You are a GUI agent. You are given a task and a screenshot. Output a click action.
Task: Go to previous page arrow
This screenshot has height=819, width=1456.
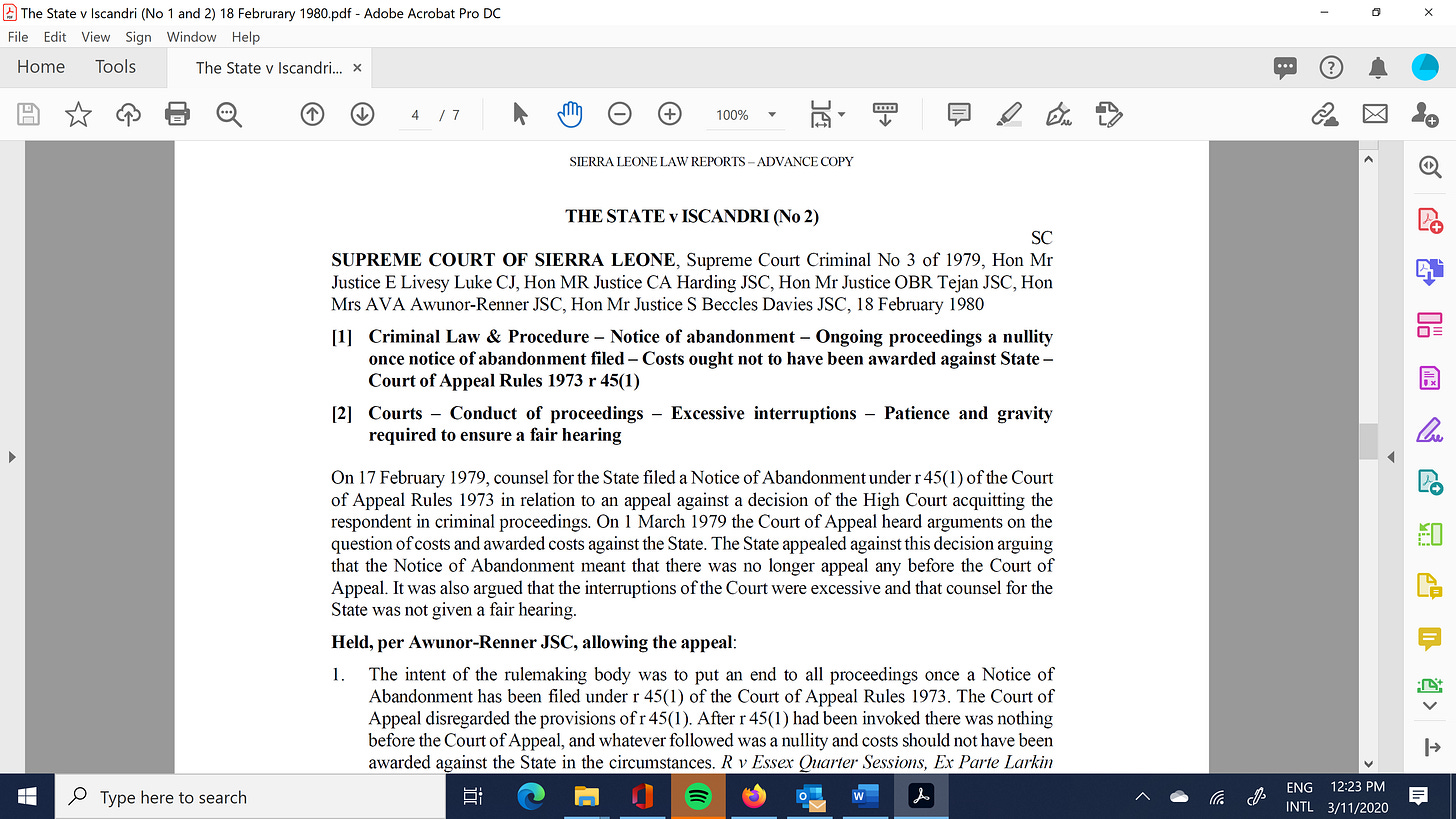tap(312, 115)
